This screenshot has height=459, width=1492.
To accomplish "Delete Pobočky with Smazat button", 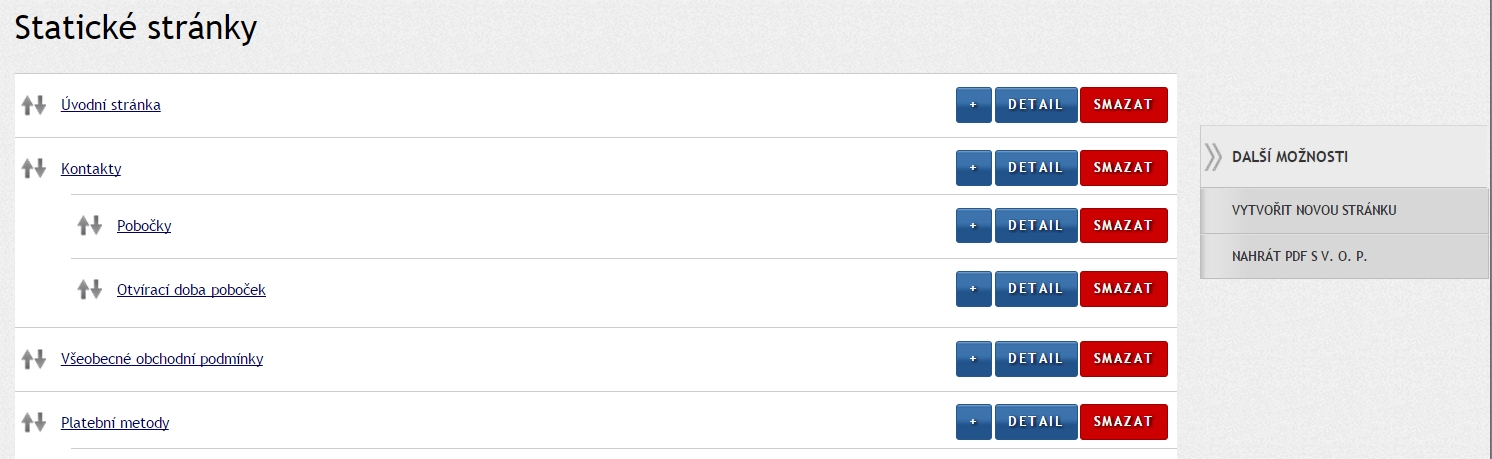I will point(1123,225).
